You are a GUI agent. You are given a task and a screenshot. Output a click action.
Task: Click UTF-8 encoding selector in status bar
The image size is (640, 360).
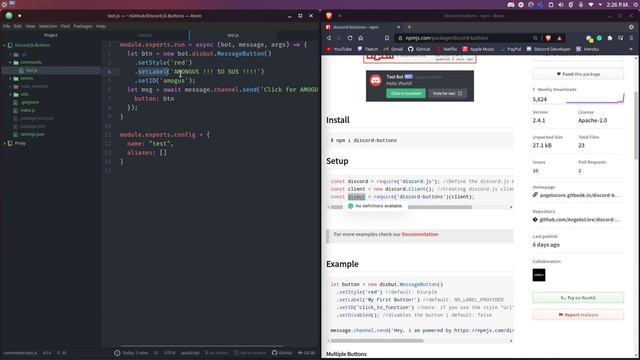169,353
